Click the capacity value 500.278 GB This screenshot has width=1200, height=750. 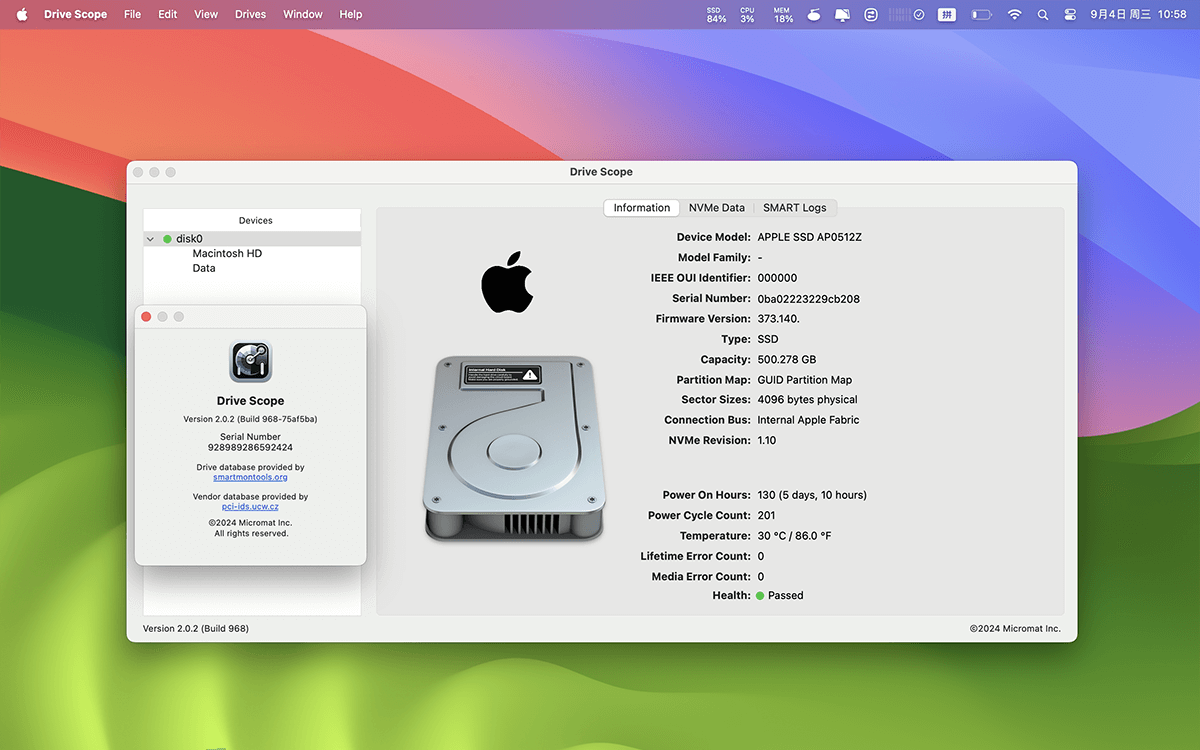786,360
